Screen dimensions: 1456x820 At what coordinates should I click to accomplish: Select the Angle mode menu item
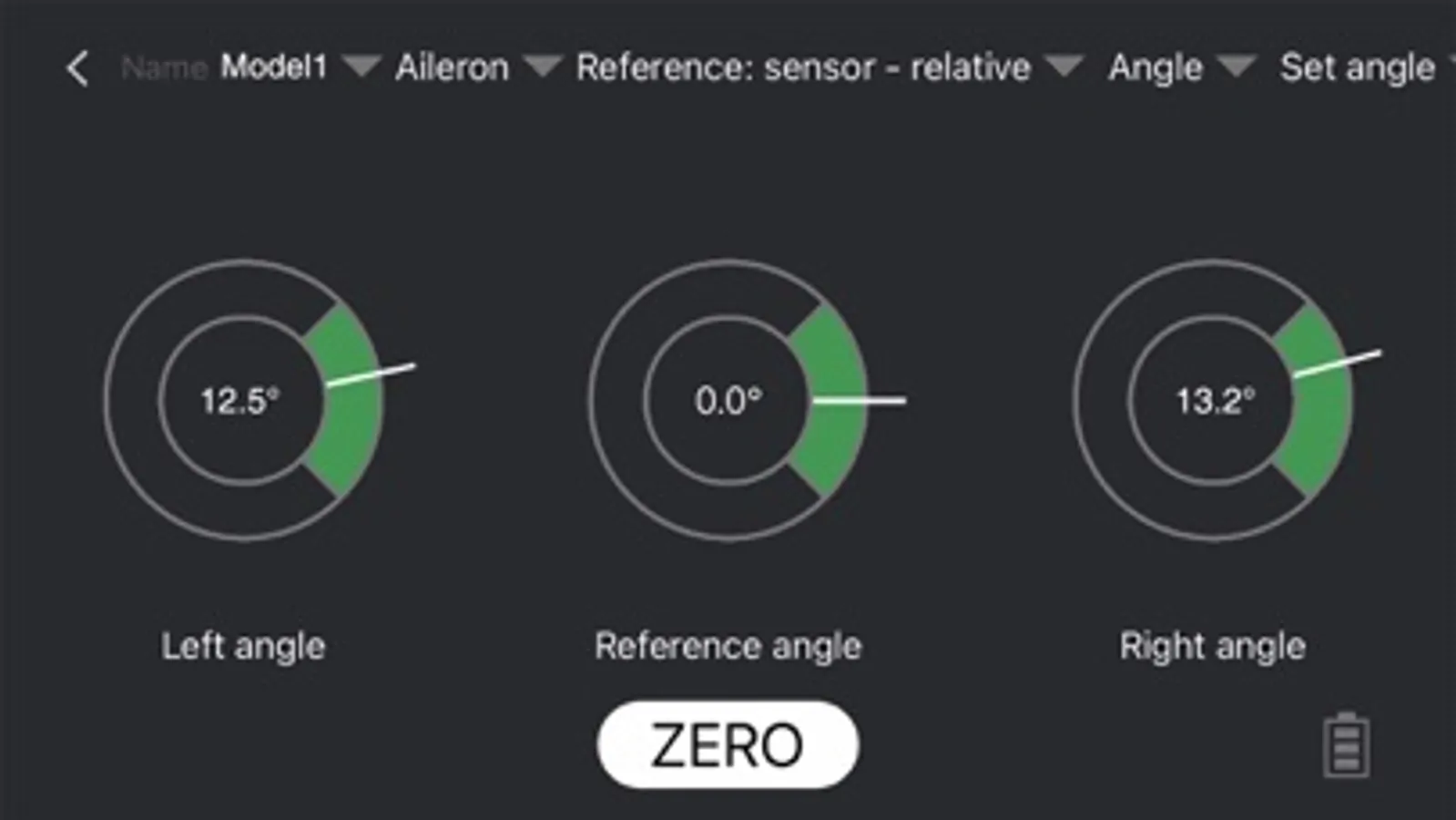click(x=1155, y=67)
